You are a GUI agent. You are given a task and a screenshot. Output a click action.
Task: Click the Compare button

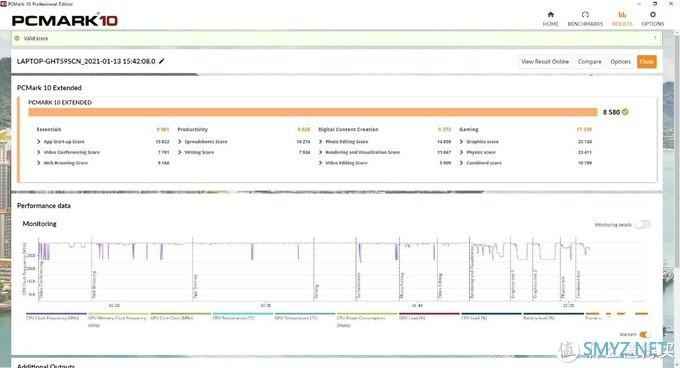point(589,62)
